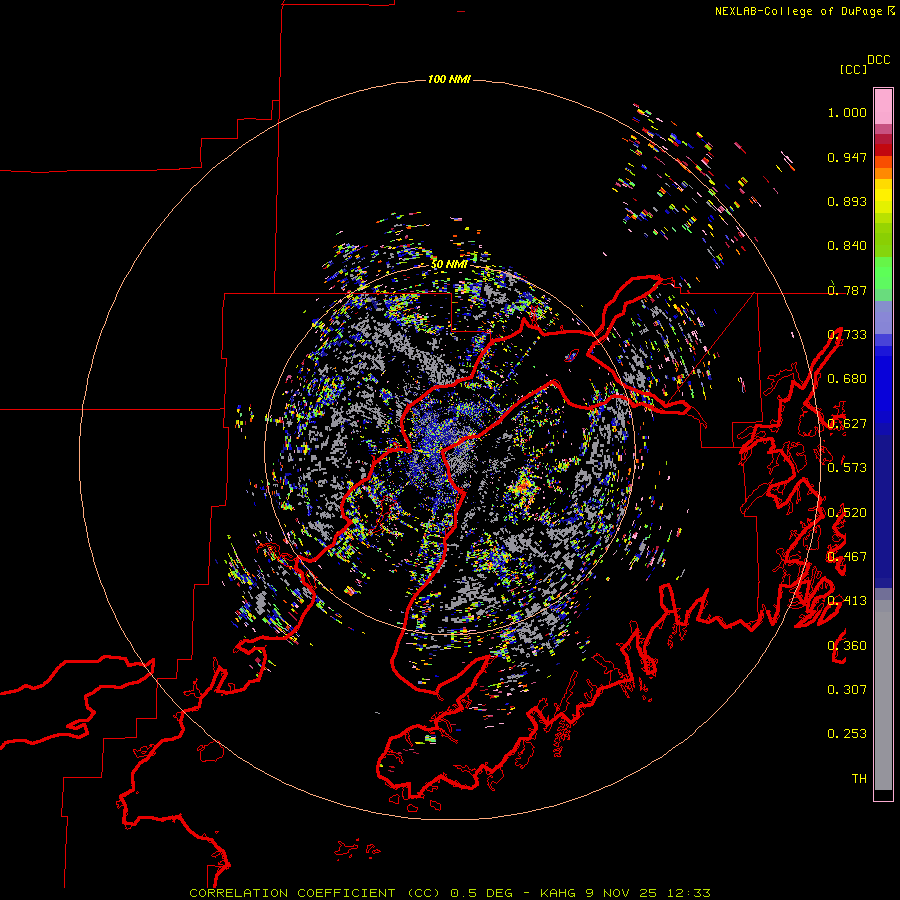The height and width of the screenshot is (900, 900).
Task: Click the 0.5 DEG elevation angle text
Action: [482, 893]
